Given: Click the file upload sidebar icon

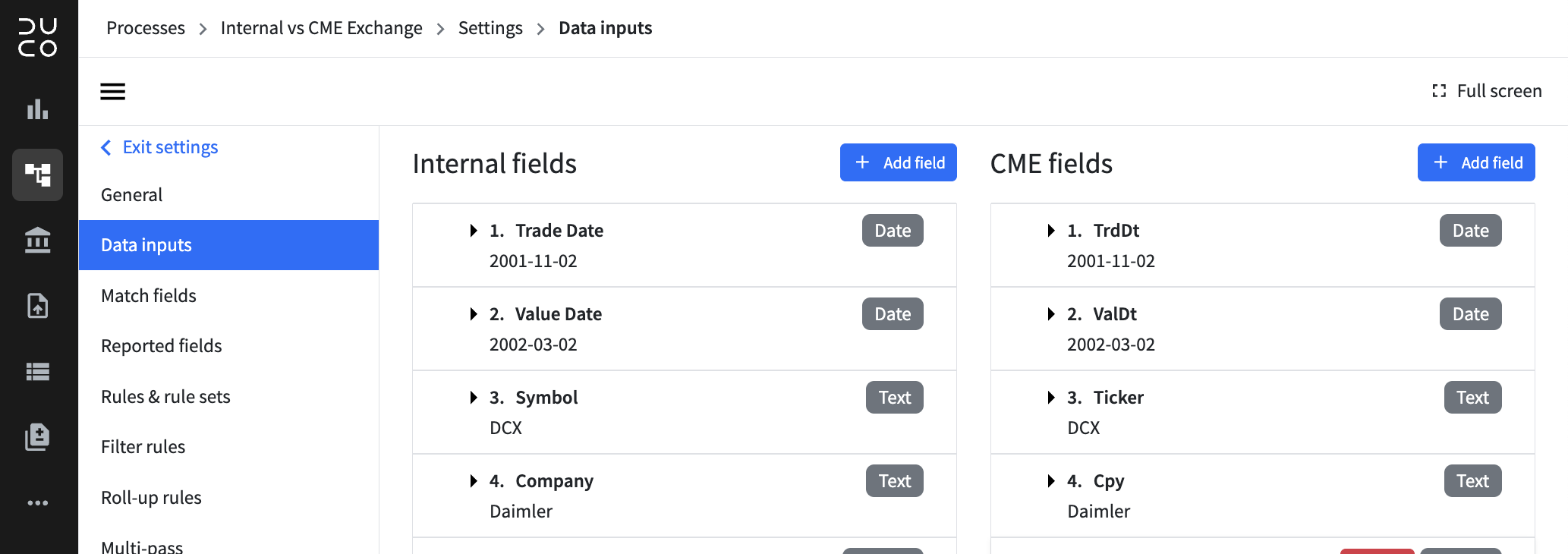Looking at the screenshot, I should [38, 306].
